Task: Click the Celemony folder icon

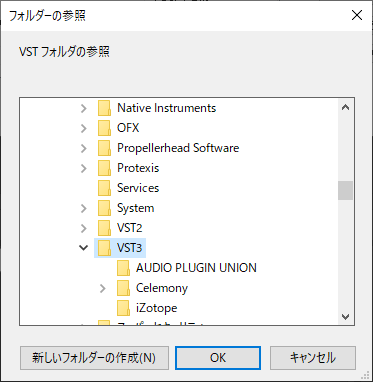Action: [x=123, y=288]
